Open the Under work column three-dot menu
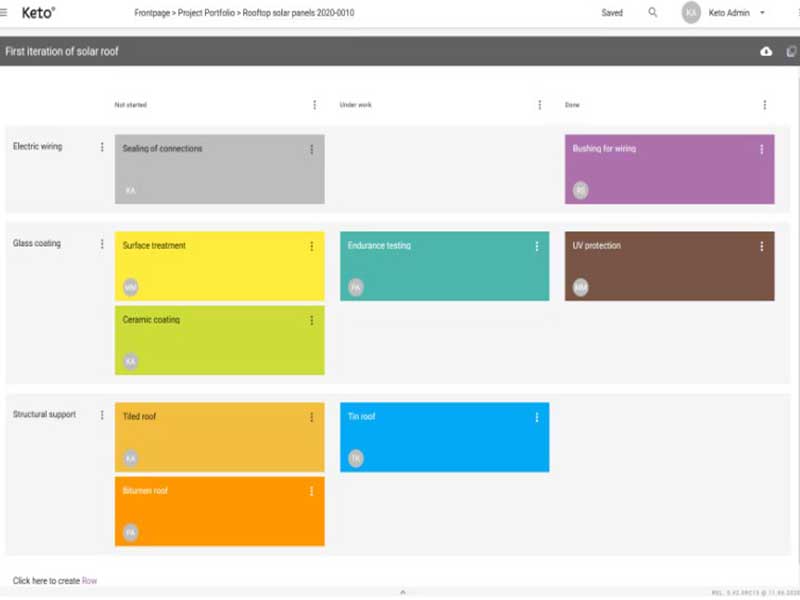 click(540, 105)
